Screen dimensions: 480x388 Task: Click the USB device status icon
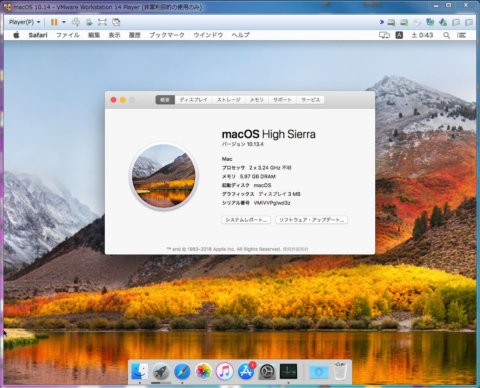pos(443,22)
